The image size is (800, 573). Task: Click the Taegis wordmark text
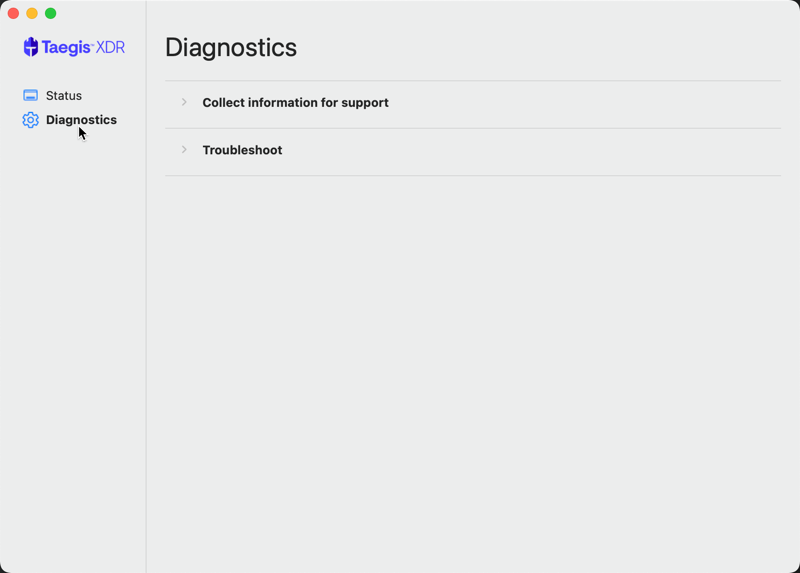66,47
